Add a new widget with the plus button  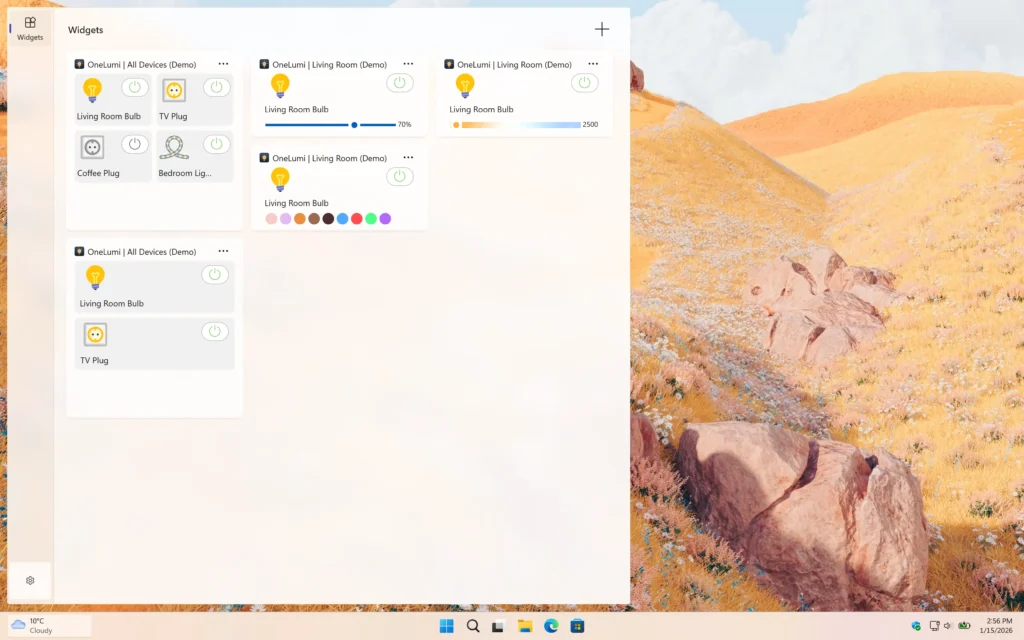point(602,29)
